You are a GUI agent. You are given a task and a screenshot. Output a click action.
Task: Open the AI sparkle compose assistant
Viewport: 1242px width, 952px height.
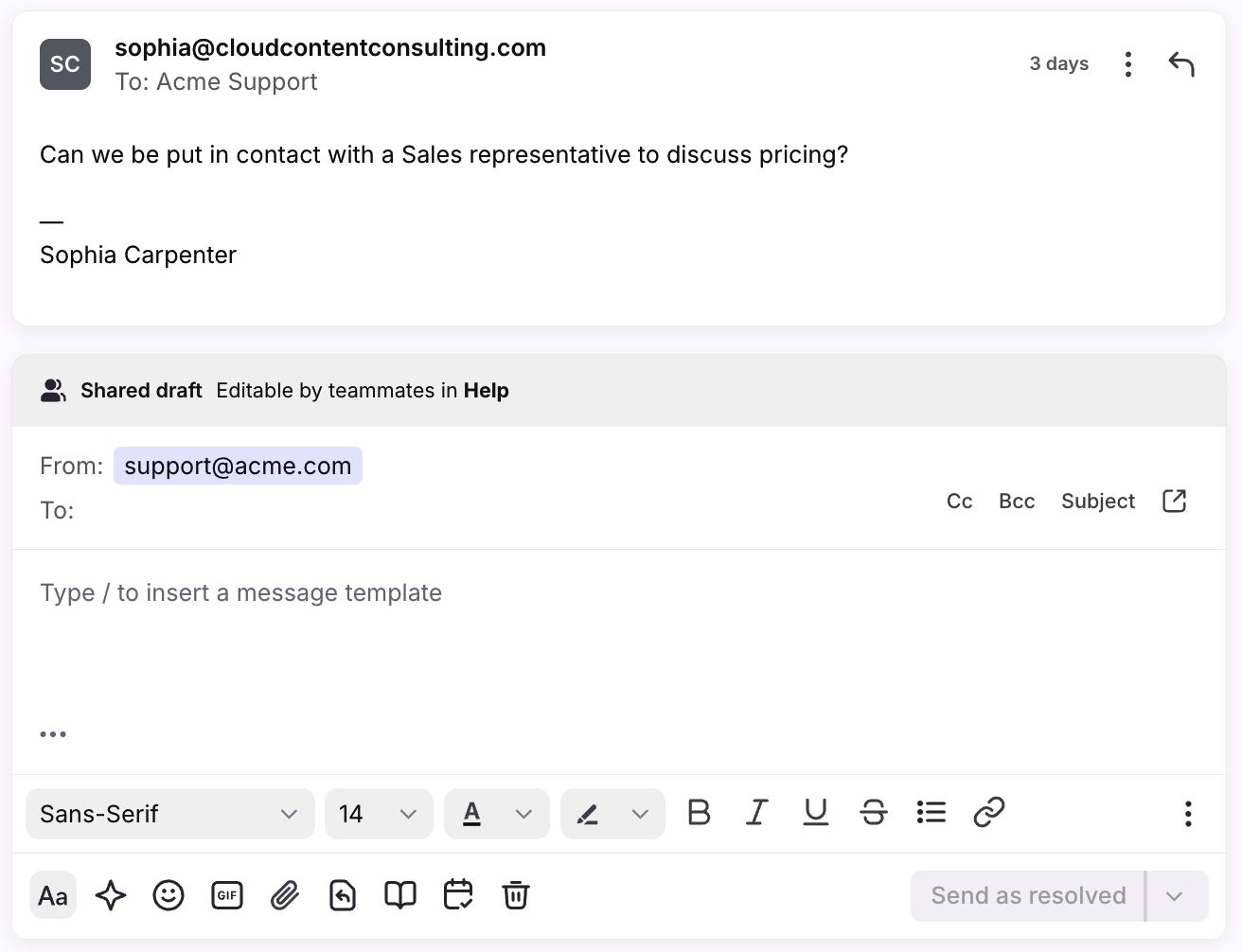111,895
